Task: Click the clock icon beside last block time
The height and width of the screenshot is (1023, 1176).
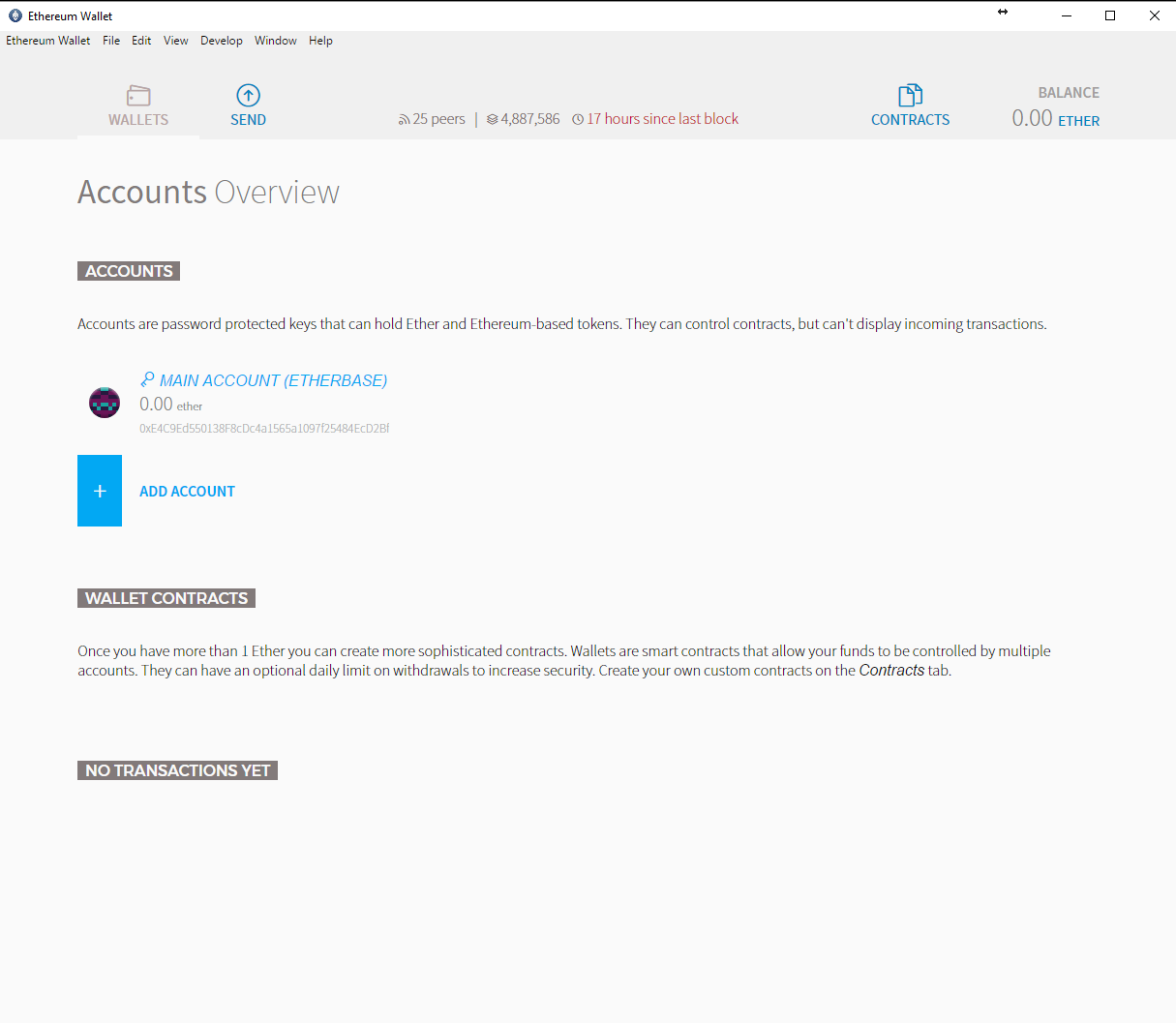Action: 578,120
